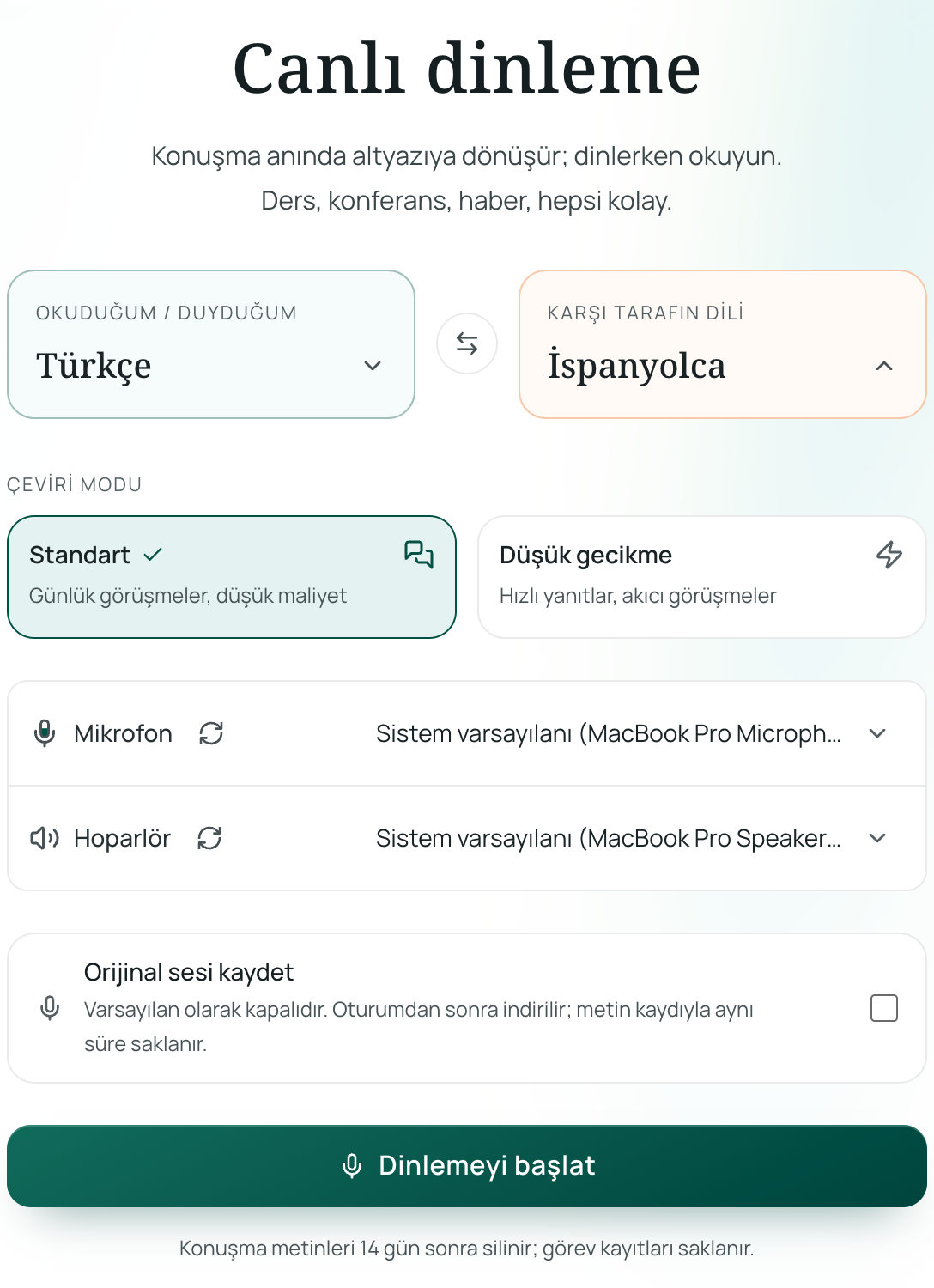
Task: Click the Canlı dinleme heading
Action: [467, 69]
